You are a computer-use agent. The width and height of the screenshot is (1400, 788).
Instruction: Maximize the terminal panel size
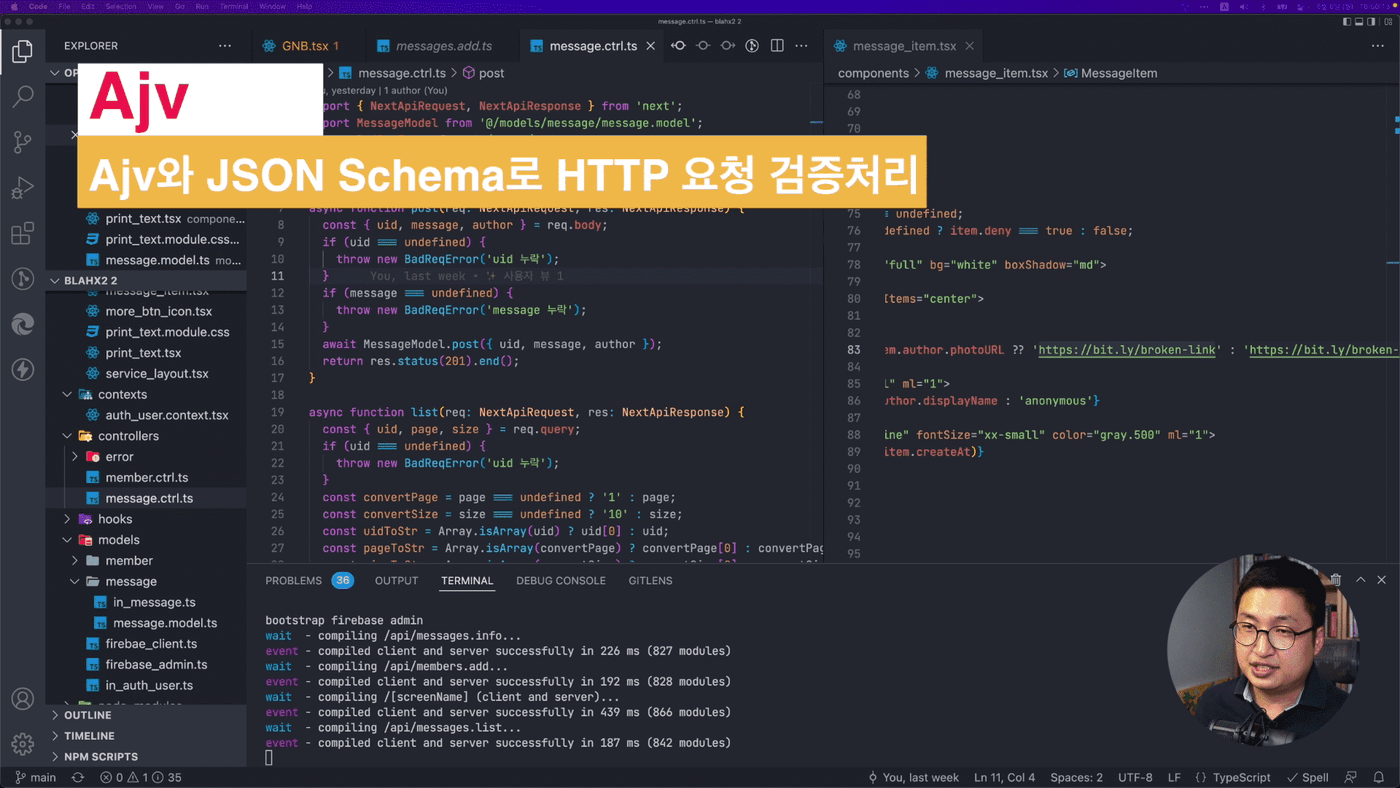1360,580
